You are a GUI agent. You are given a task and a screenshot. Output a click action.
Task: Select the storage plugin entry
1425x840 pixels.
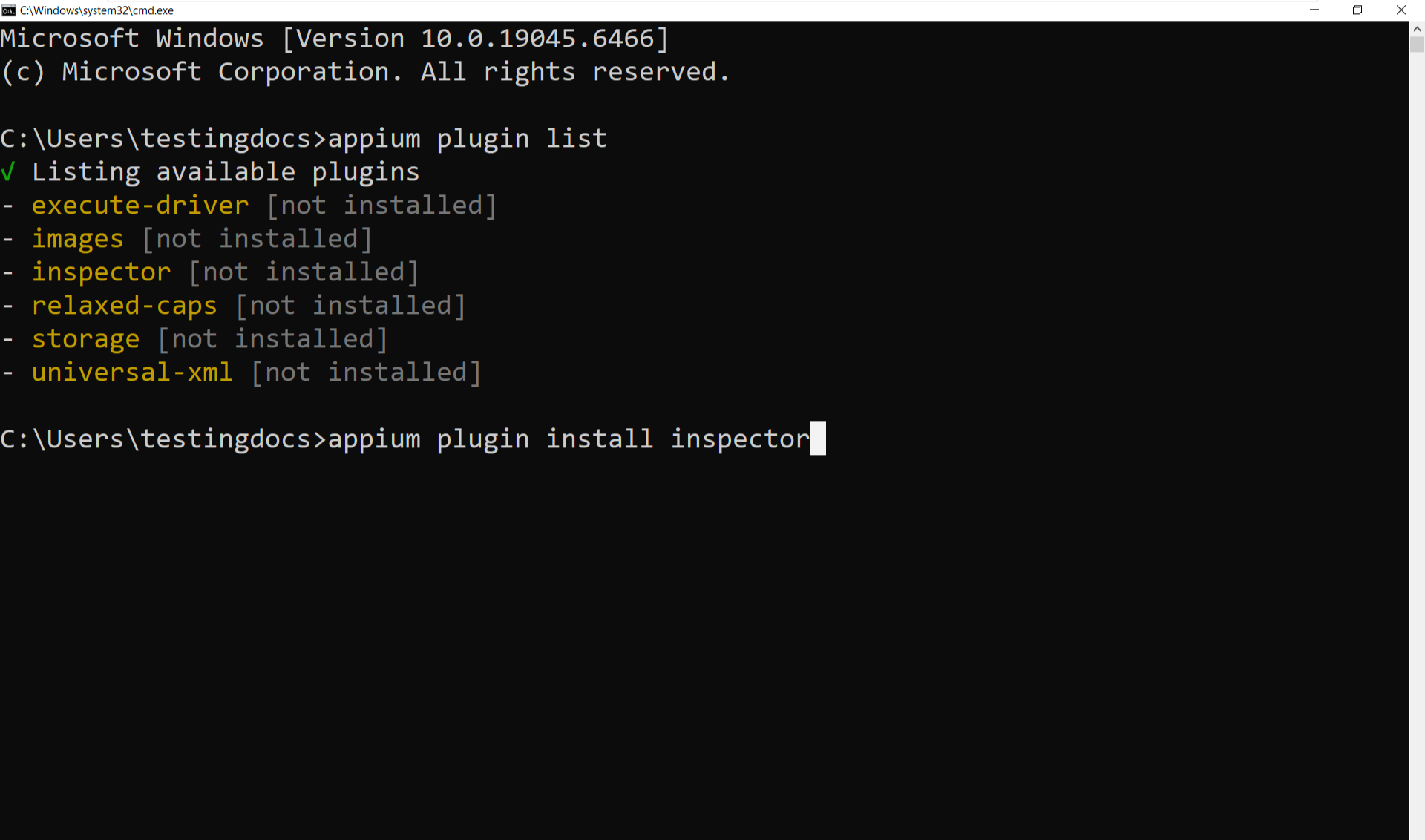(85, 338)
